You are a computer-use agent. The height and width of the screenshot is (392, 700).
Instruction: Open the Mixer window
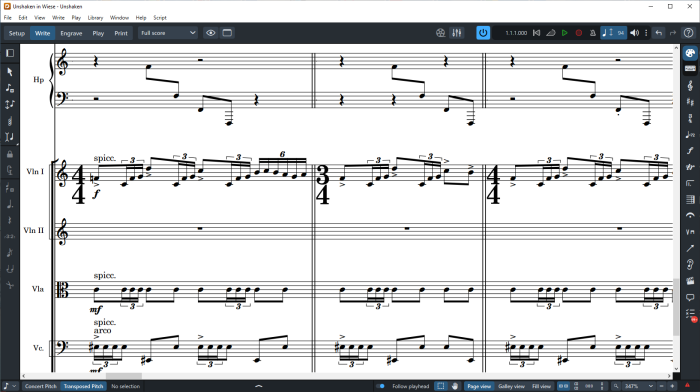[x=456, y=33]
